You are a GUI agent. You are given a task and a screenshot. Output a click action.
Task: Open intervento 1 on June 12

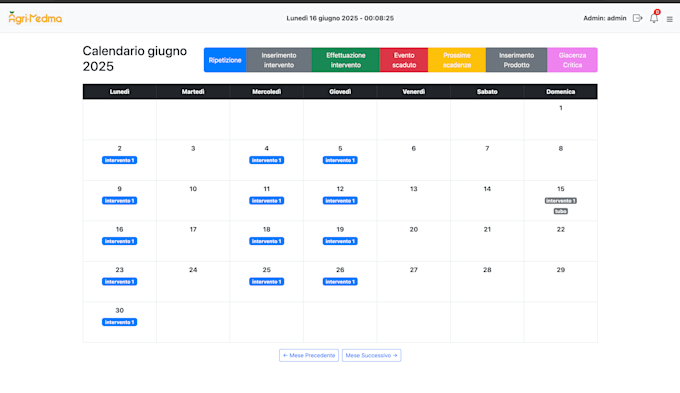click(x=340, y=201)
